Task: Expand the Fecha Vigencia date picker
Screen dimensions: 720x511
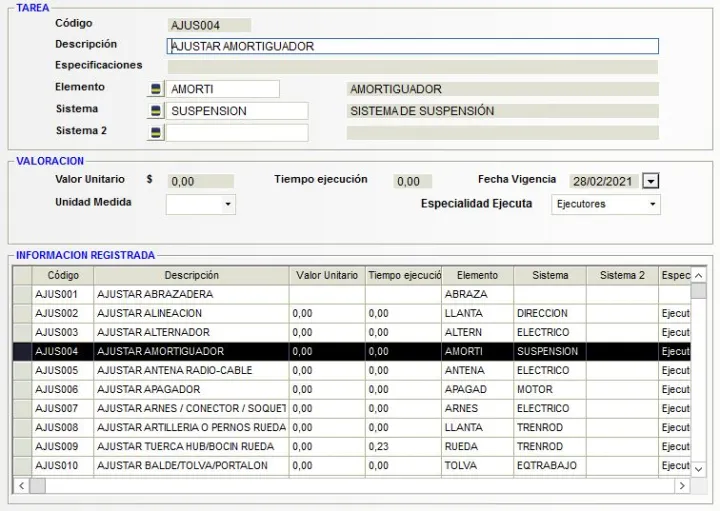Action: click(x=651, y=181)
